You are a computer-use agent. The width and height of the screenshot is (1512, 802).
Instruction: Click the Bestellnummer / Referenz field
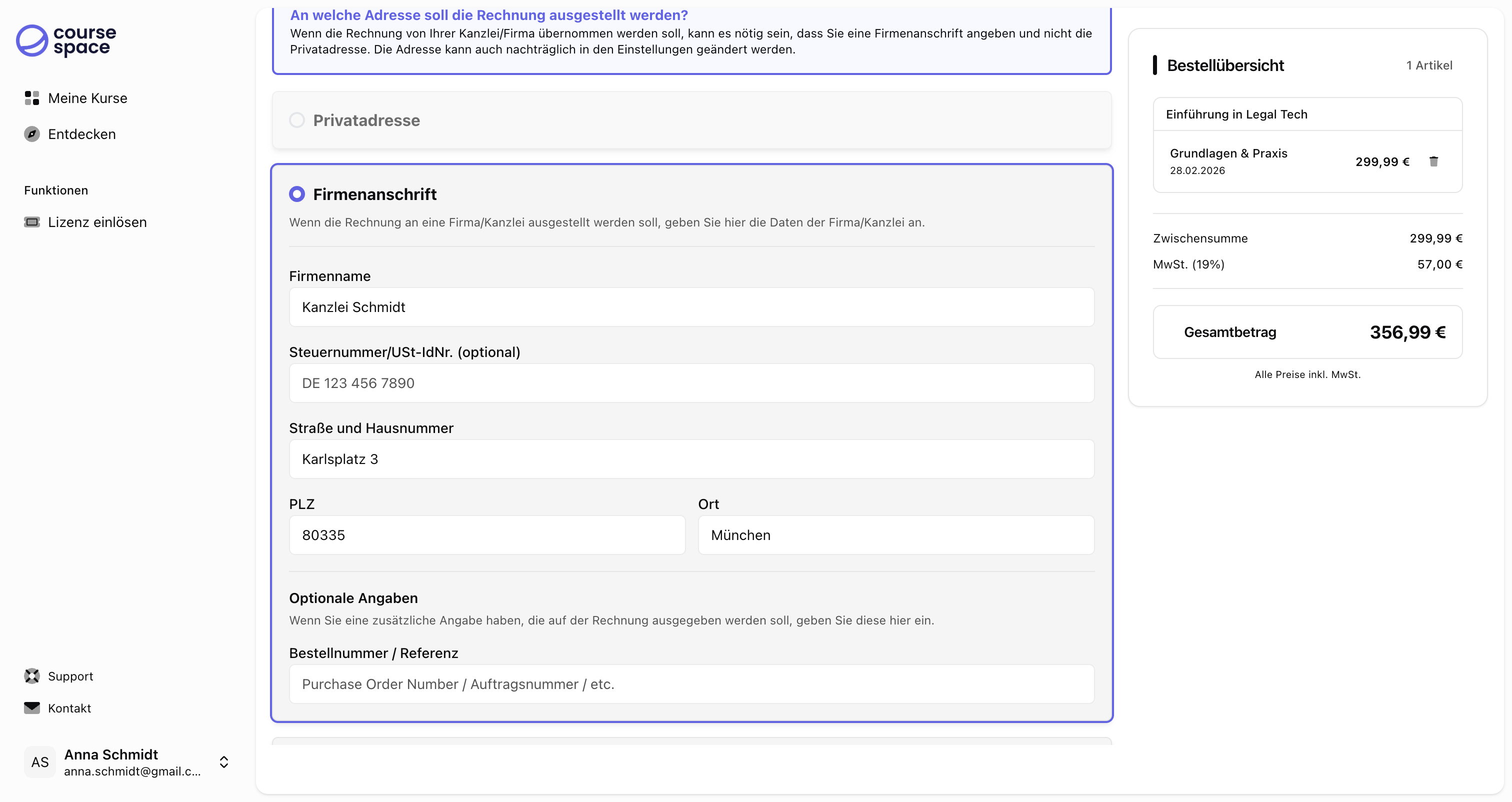tap(691, 684)
